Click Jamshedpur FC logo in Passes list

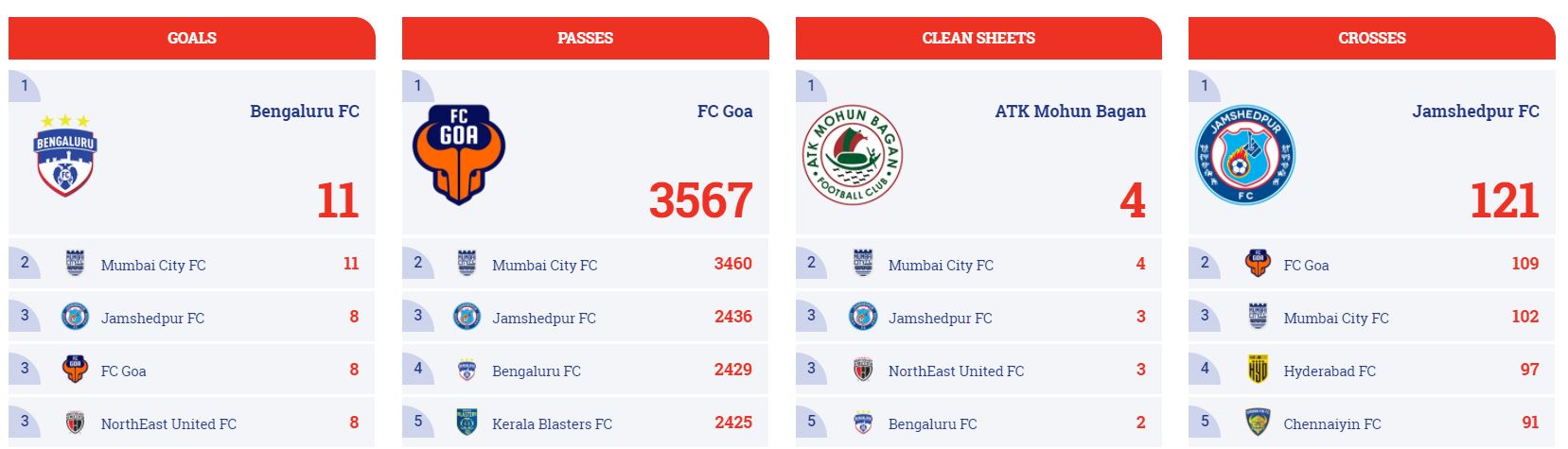click(x=467, y=317)
